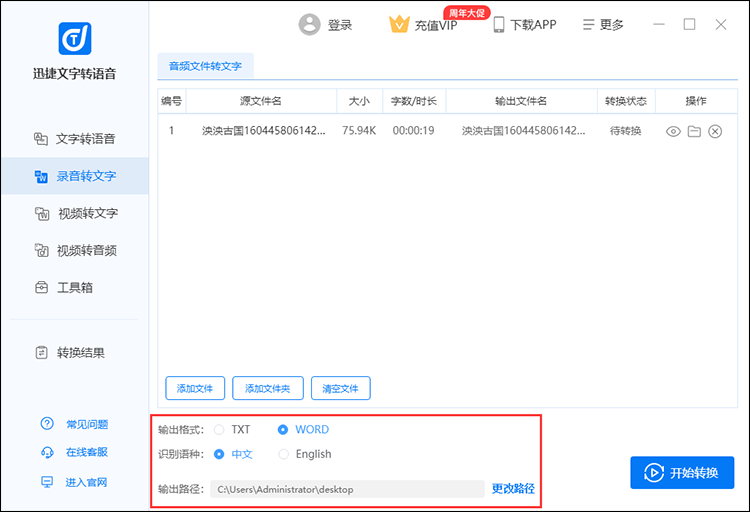Select the 音频文件转文字 tab

[x=206, y=66]
